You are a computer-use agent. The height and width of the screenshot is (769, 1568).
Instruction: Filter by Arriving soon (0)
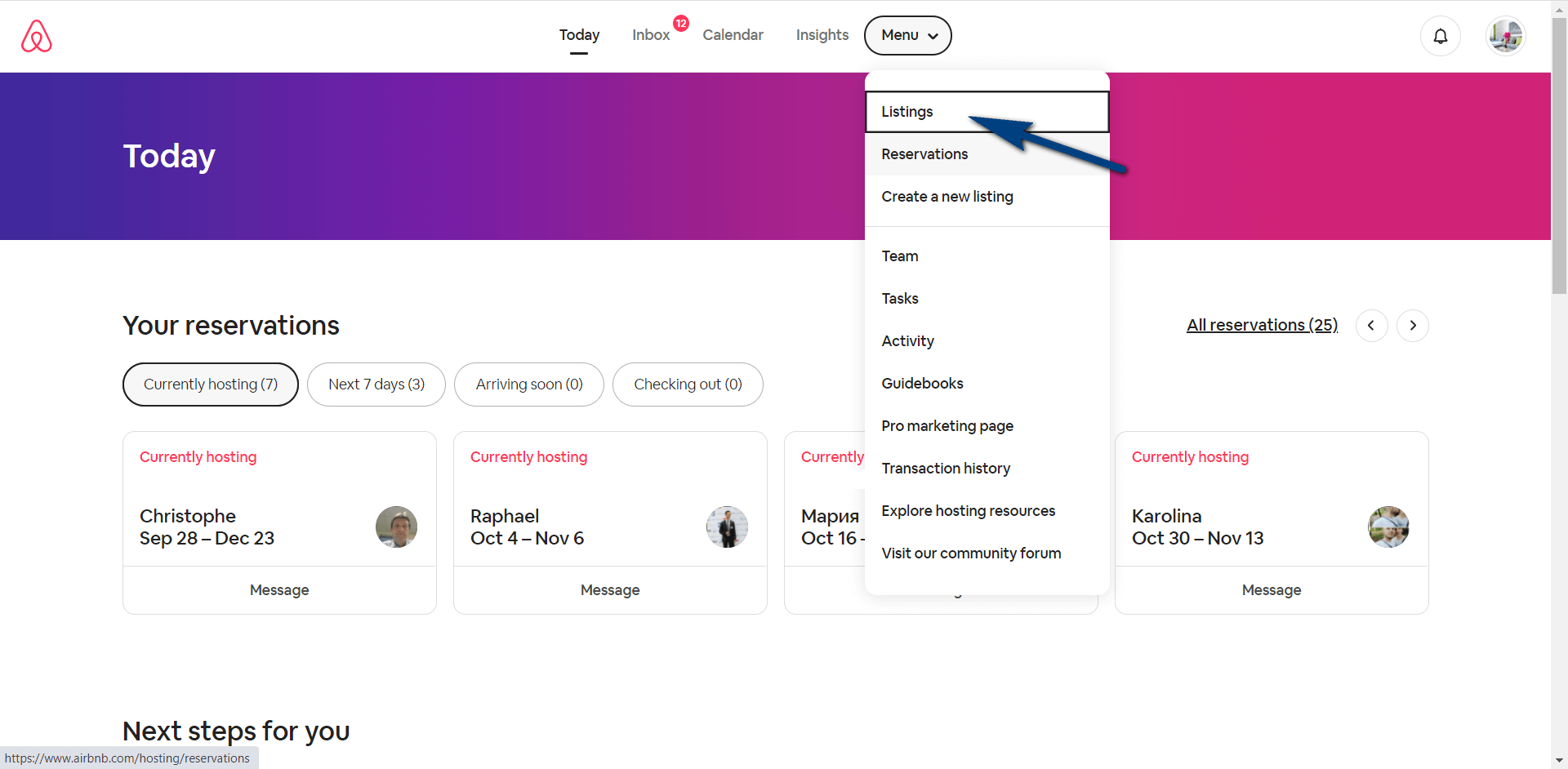pos(529,384)
